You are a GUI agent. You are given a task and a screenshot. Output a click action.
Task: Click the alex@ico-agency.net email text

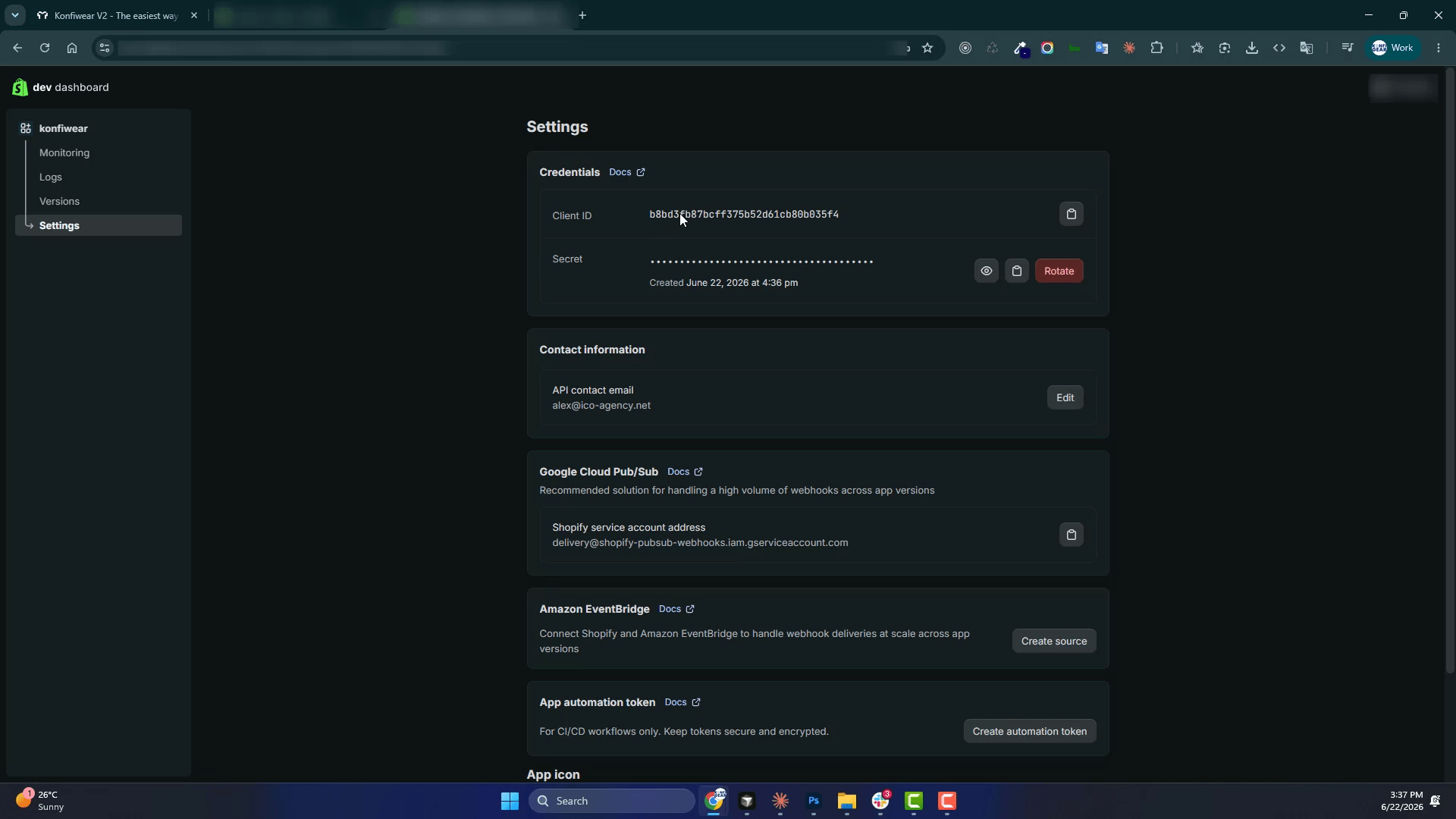[x=601, y=406]
